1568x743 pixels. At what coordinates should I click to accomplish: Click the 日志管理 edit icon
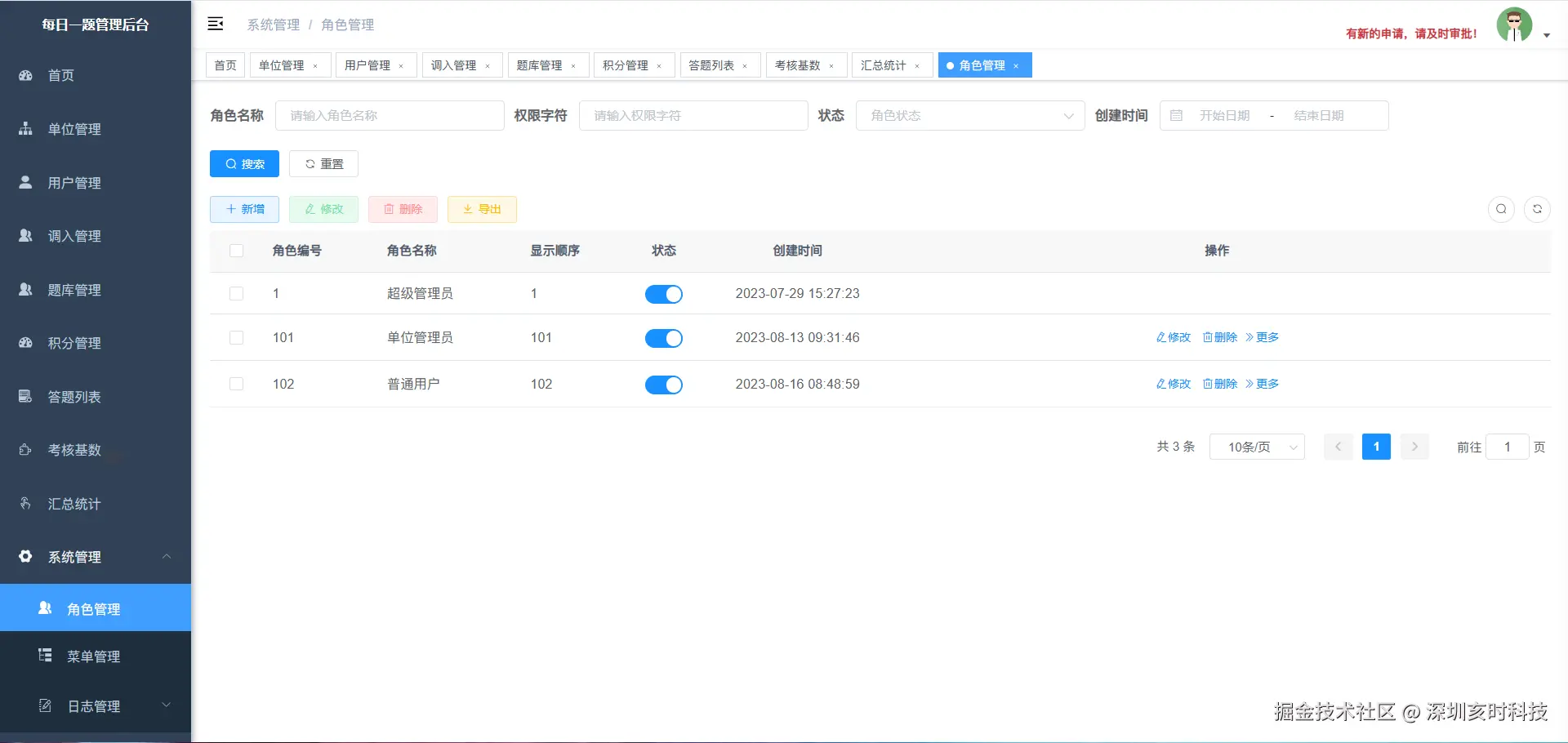tap(45, 705)
